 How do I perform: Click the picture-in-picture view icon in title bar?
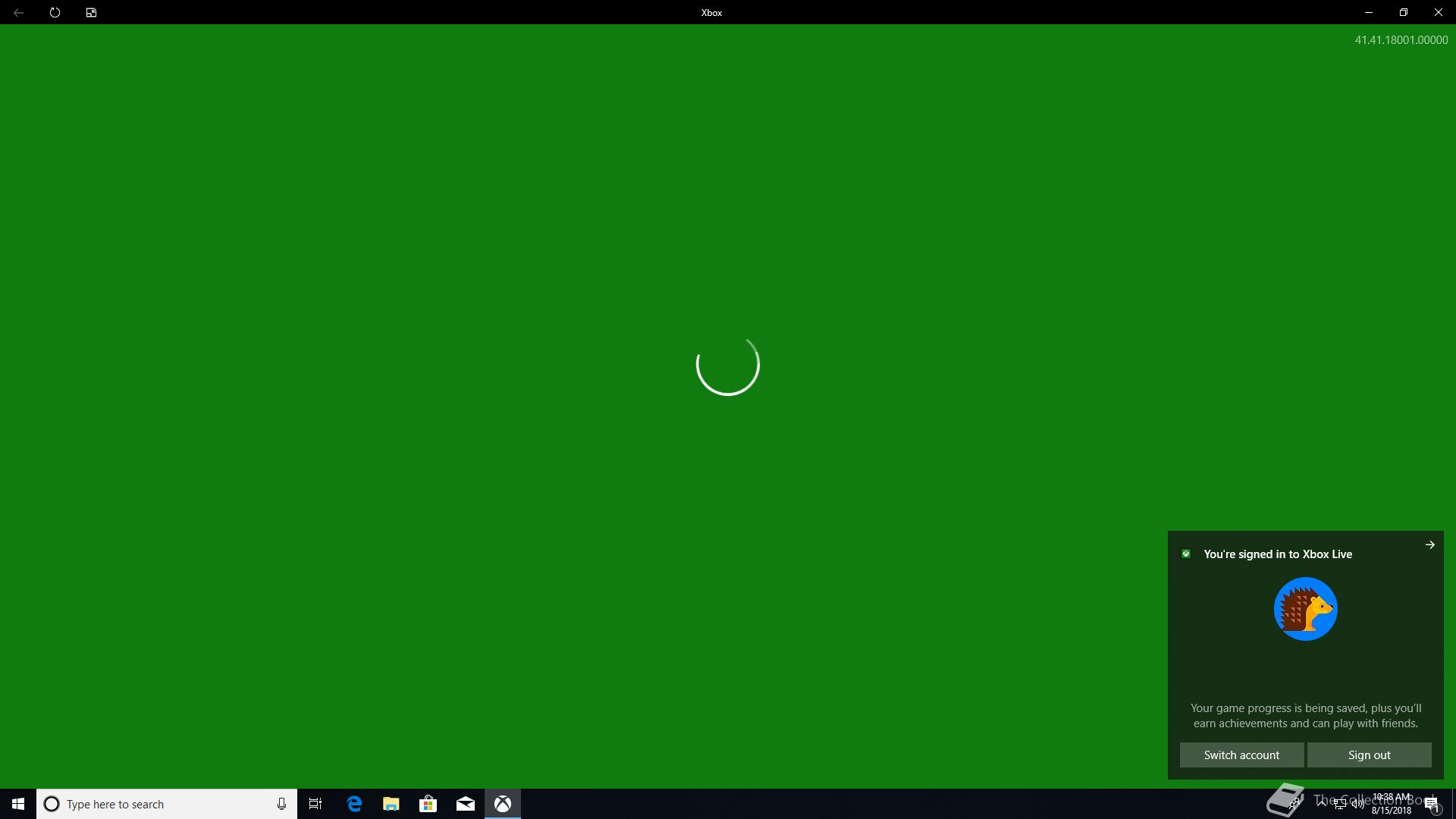91,12
